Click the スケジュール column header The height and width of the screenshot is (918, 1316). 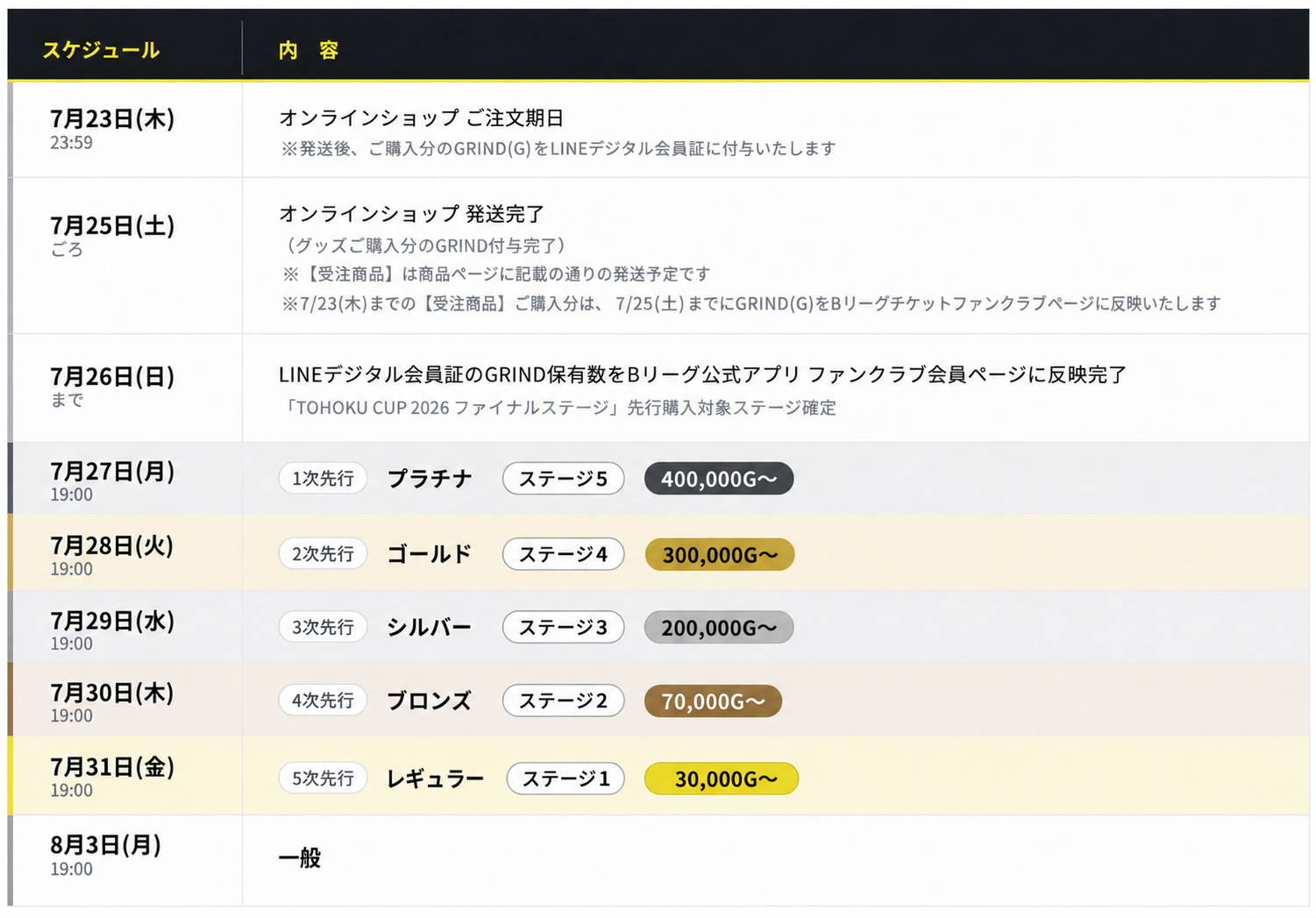102,50
